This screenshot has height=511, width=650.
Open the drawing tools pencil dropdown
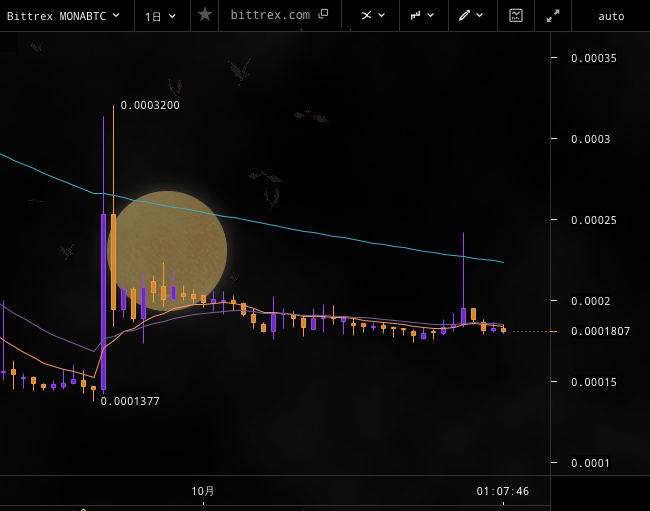[x=471, y=15]
